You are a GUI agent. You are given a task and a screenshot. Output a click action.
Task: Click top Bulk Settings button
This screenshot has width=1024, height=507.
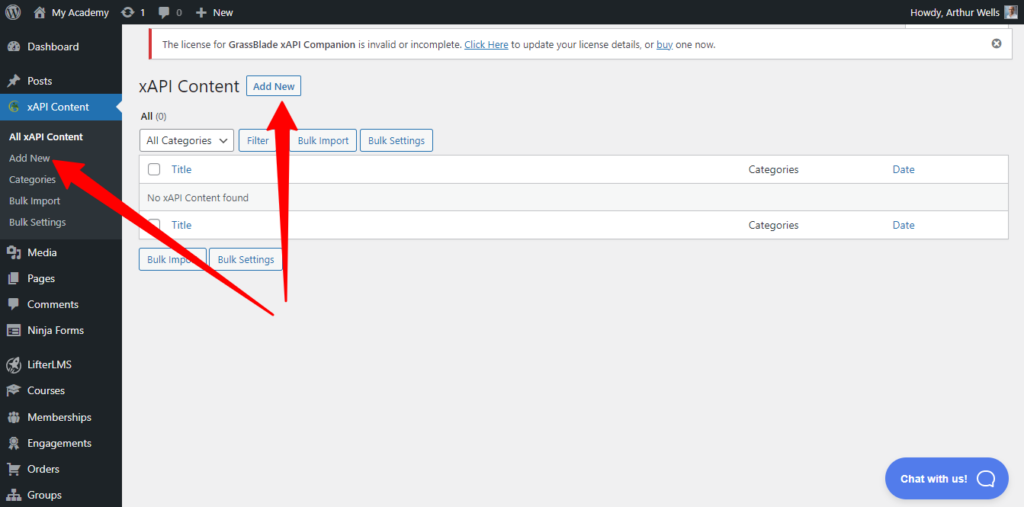[396, 140]
